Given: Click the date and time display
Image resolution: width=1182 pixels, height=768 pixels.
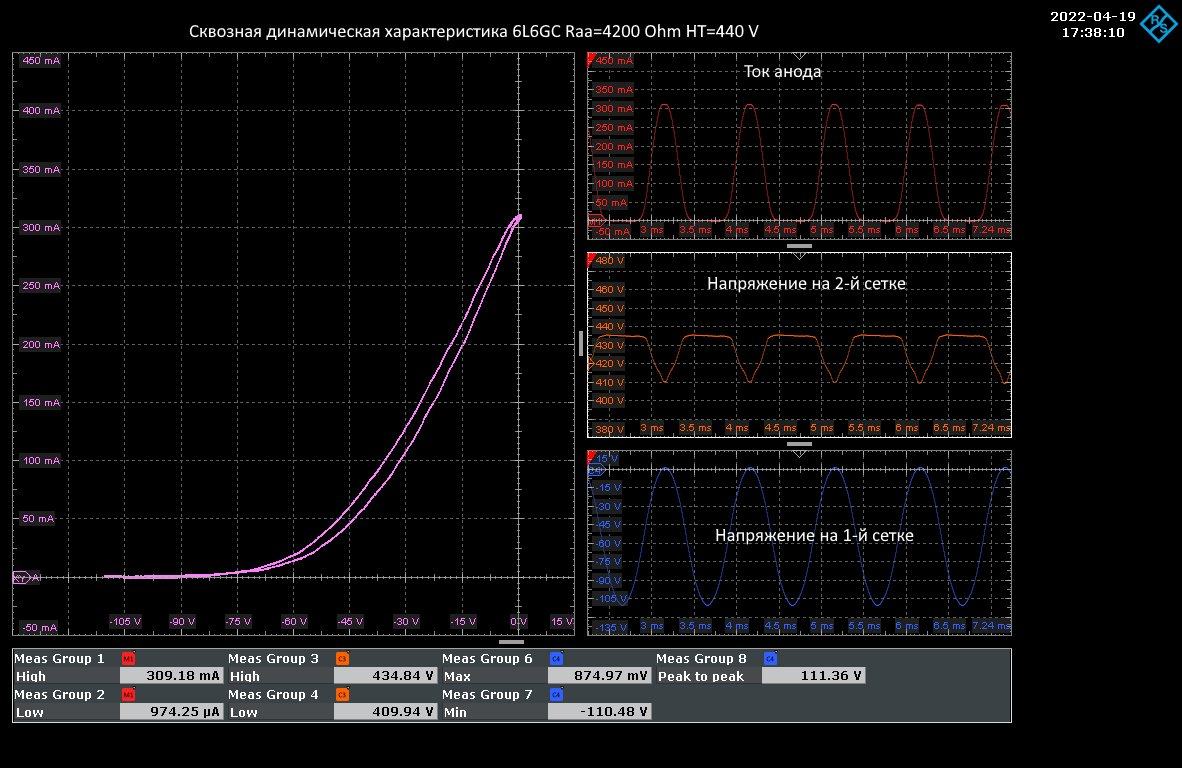Looking at the screenshot, I should click(1092, 24).
